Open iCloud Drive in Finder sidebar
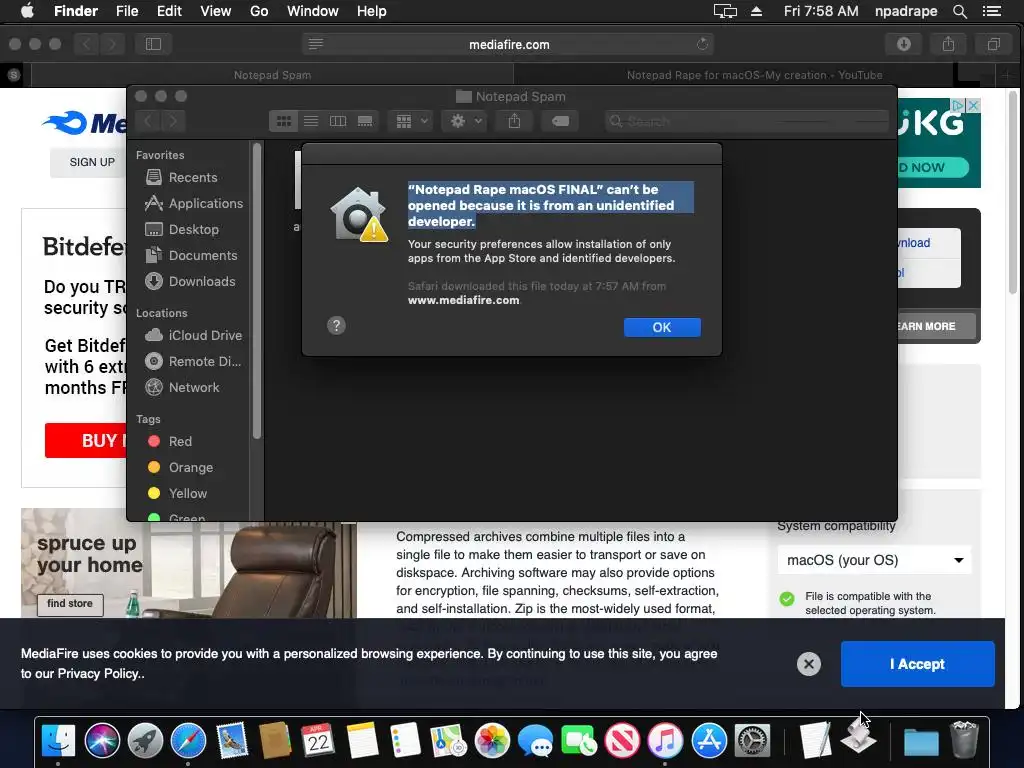 [x=193, y=335]
